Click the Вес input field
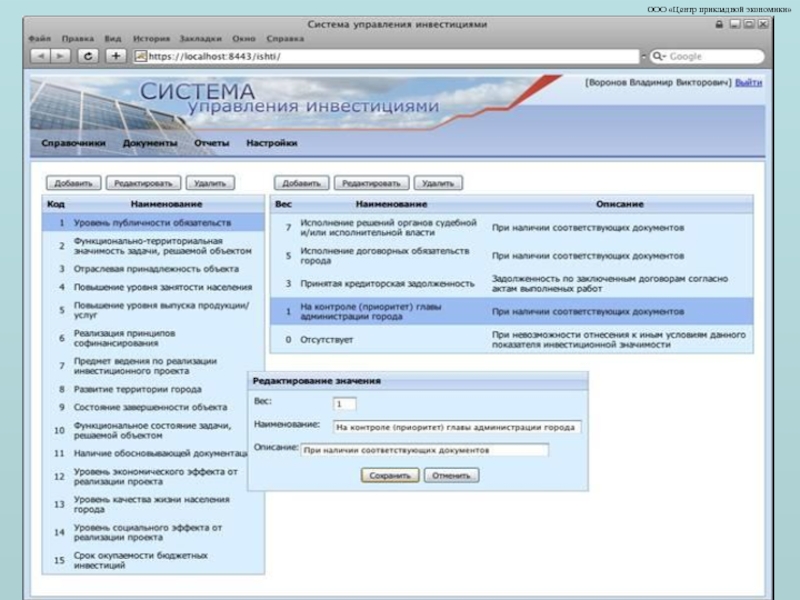This screenshot has width=800, height=600. click(344, 404)
